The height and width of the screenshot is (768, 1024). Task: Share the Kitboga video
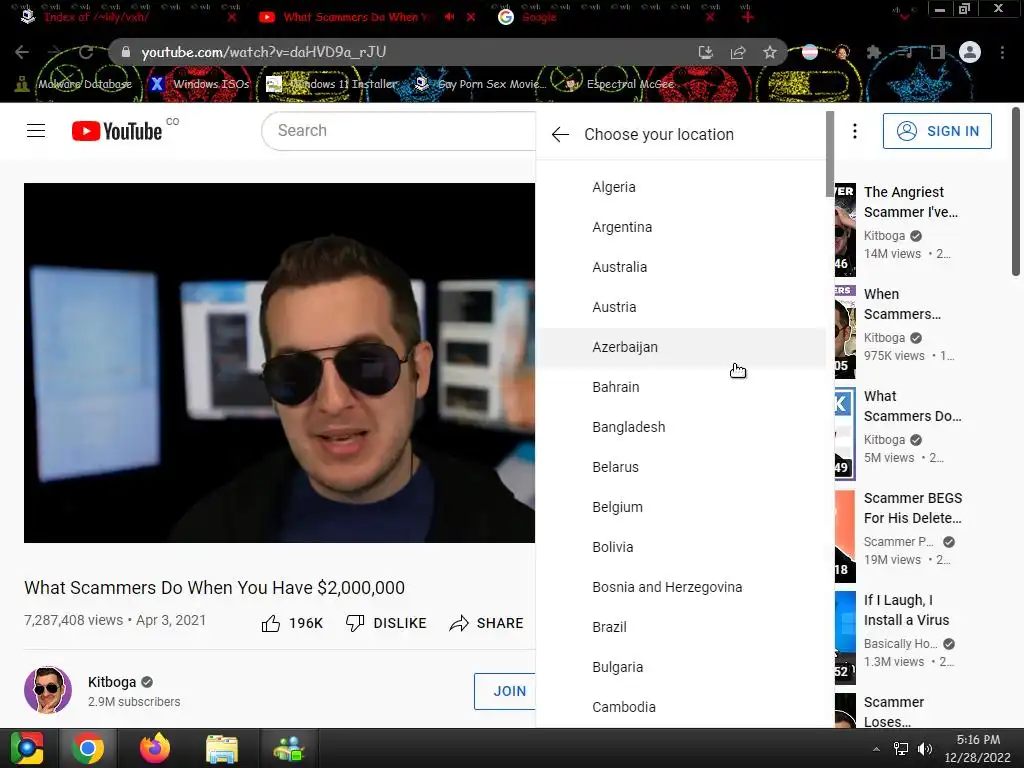tap(487, 623)
